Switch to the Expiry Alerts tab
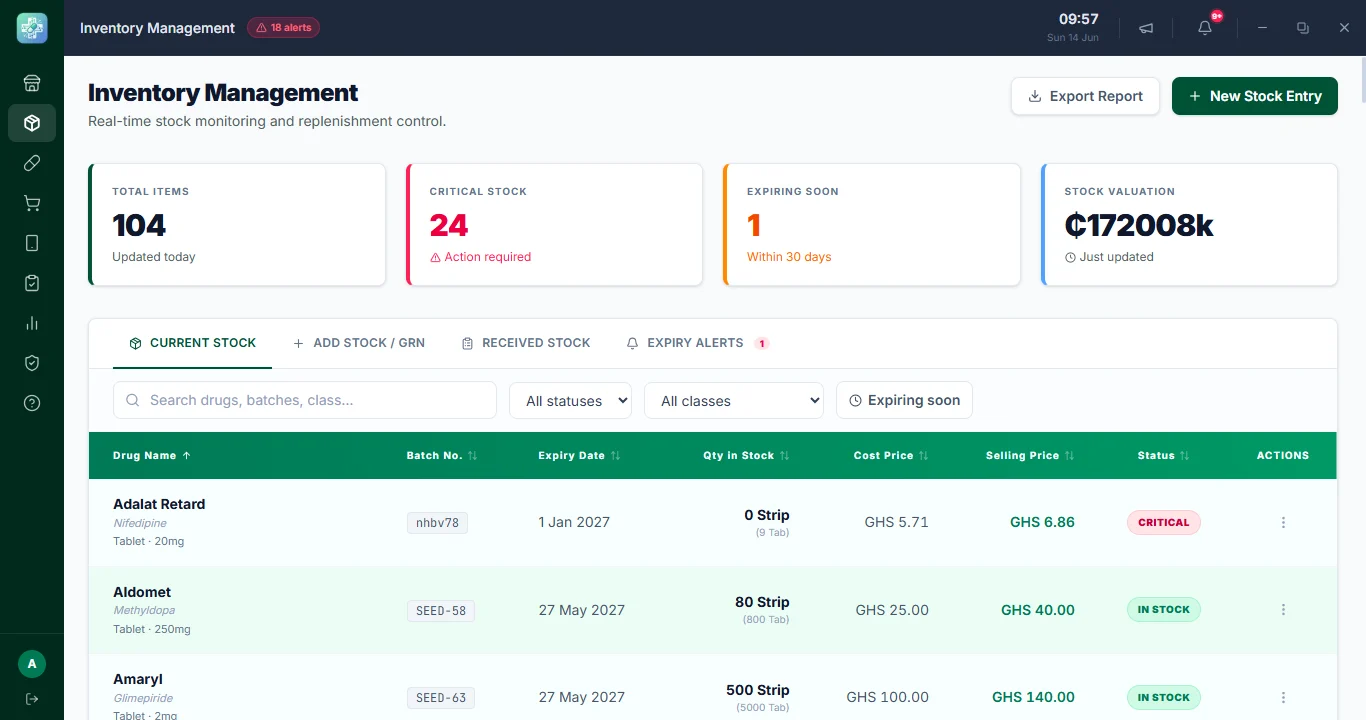This screenshot has width=1366, height=720. pyautogui.click(x=697, y=343)
